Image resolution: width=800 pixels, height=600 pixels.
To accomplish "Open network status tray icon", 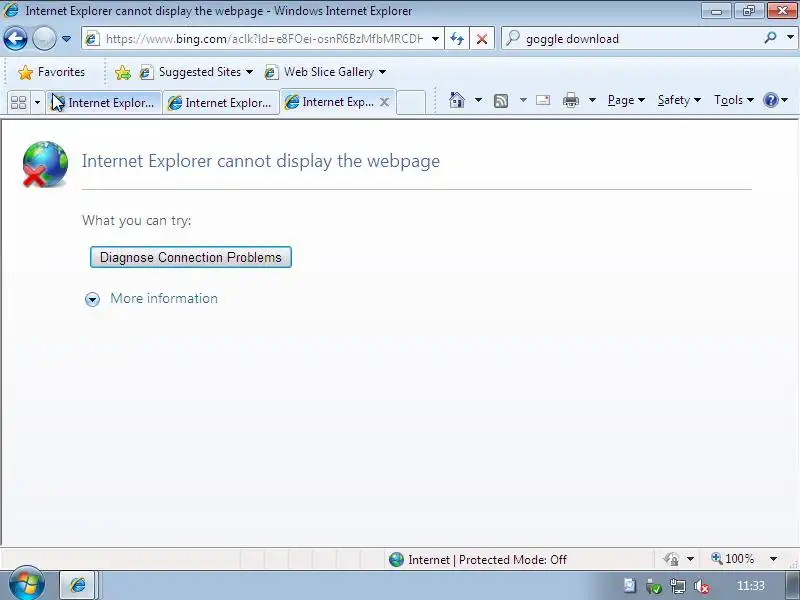I will point(678,586).
